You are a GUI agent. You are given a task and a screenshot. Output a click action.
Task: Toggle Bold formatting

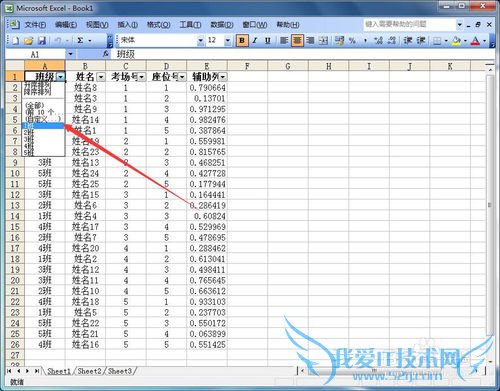tap(242, 41)
